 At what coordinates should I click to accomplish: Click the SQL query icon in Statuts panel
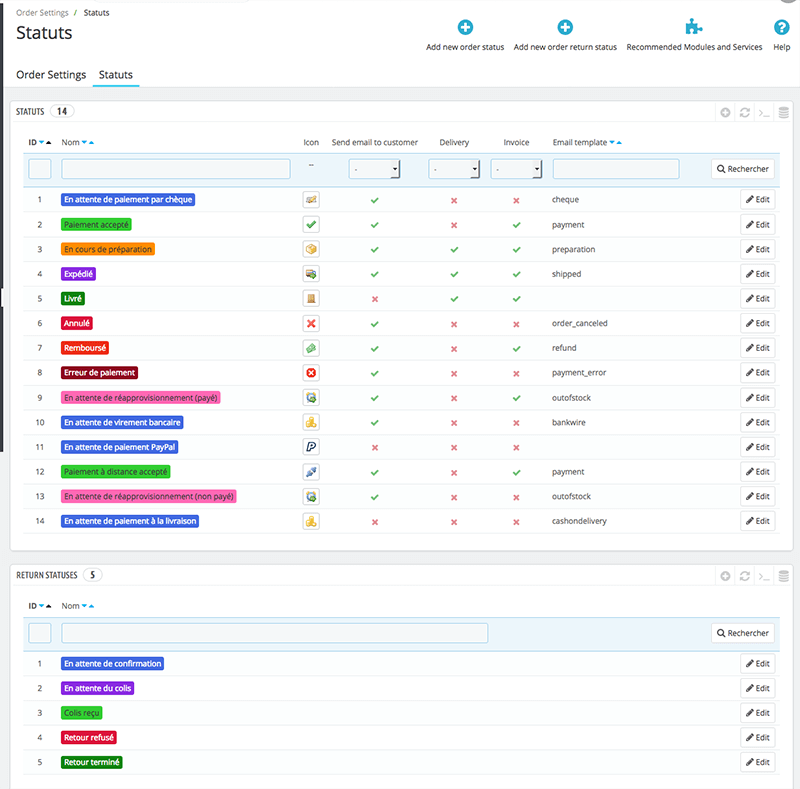[x=764, y=113]
